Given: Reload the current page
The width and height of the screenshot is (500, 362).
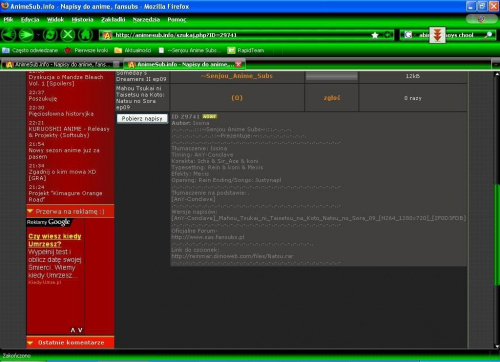Looking at the screenshot, I should tap(50, 35).
